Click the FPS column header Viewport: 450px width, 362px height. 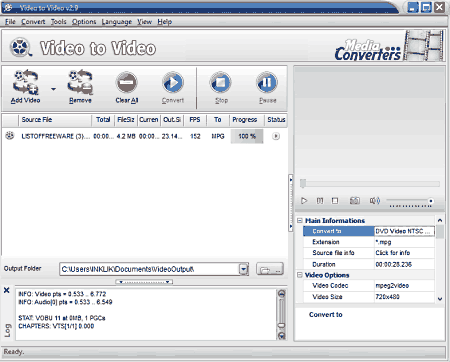[x=195, y=120]
